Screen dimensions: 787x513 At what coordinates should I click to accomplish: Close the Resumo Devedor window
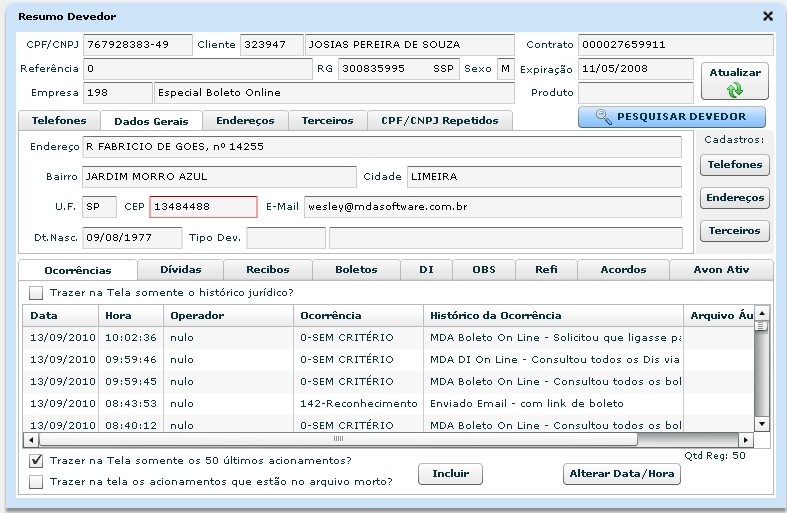click(767, 17)
